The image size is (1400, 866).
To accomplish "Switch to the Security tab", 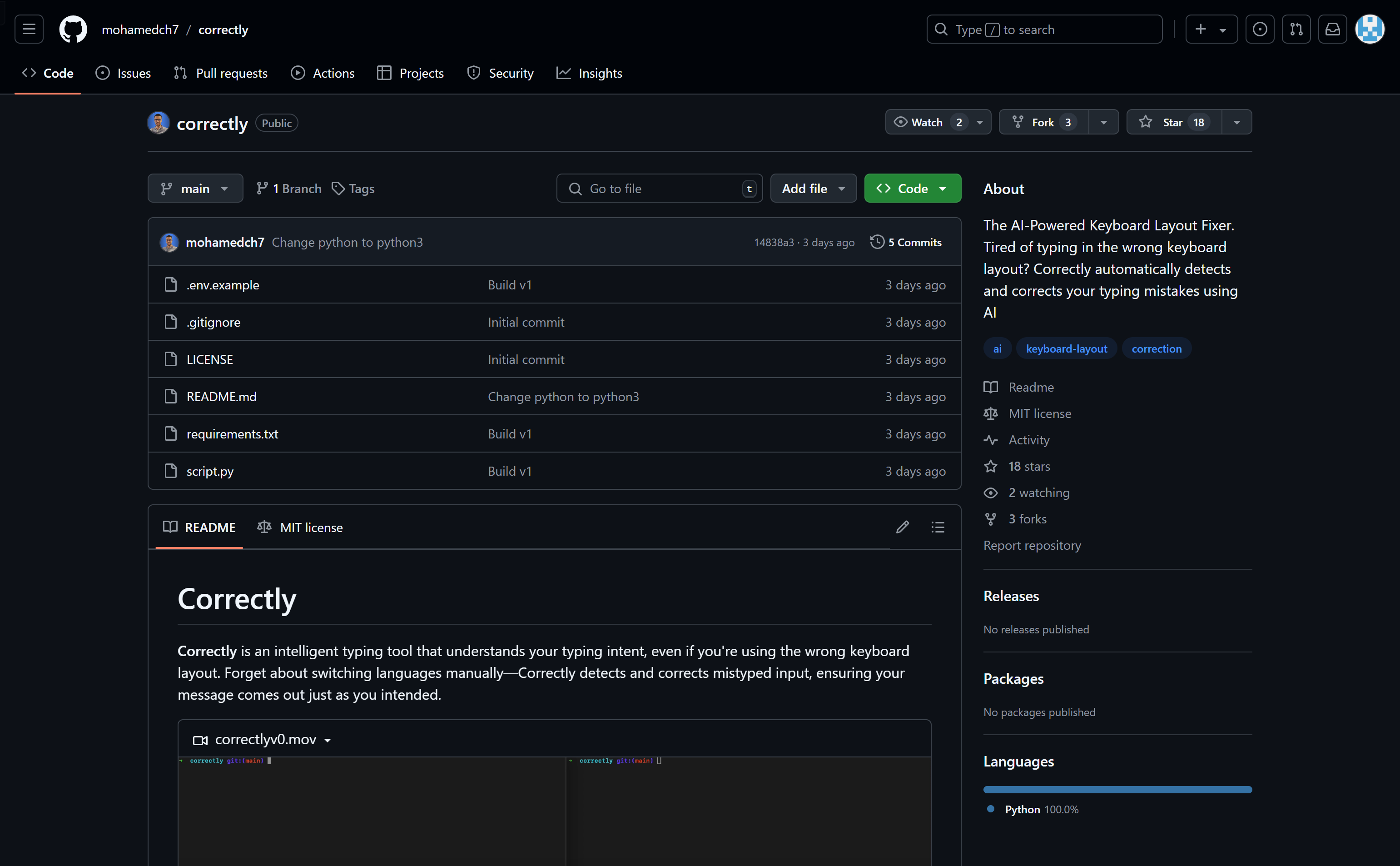I will [501, 73].
